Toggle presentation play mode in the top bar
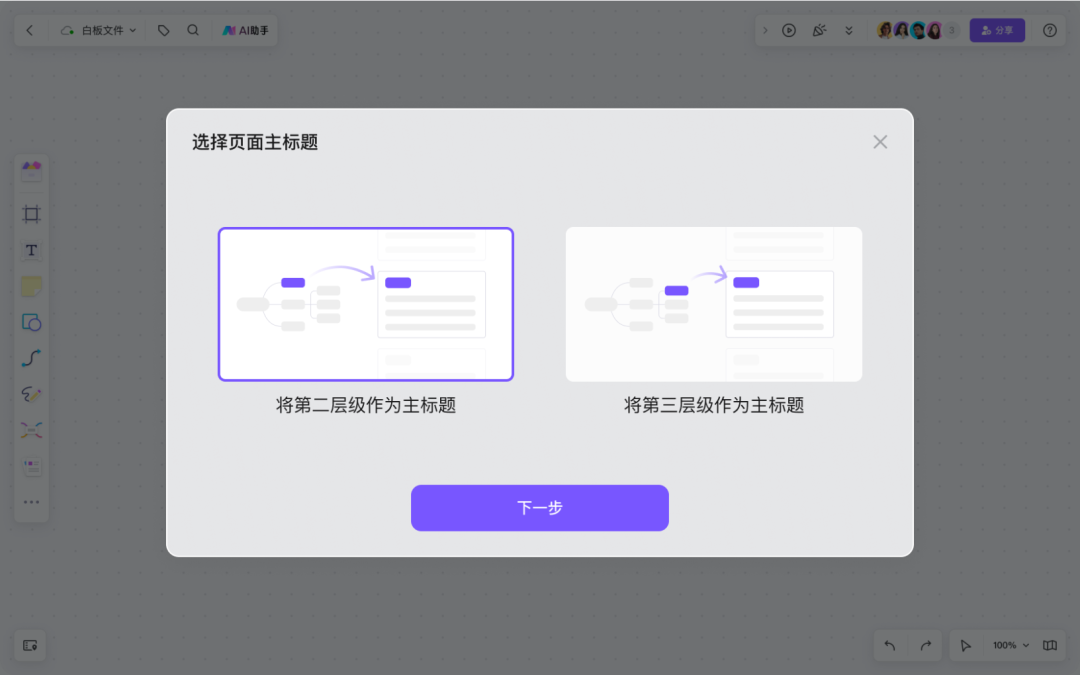1080x675 pixels. click(789, 30)
